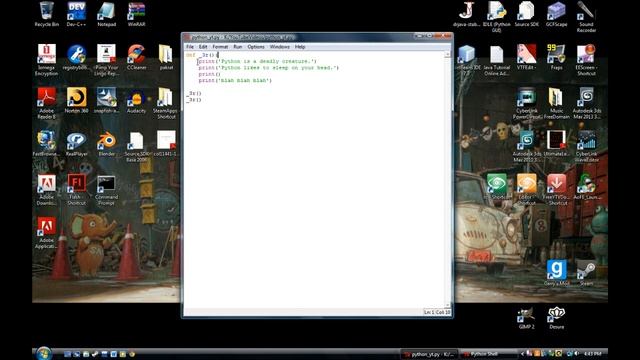Select the SteamApps Shortcut folder

(x=166, y=103)
